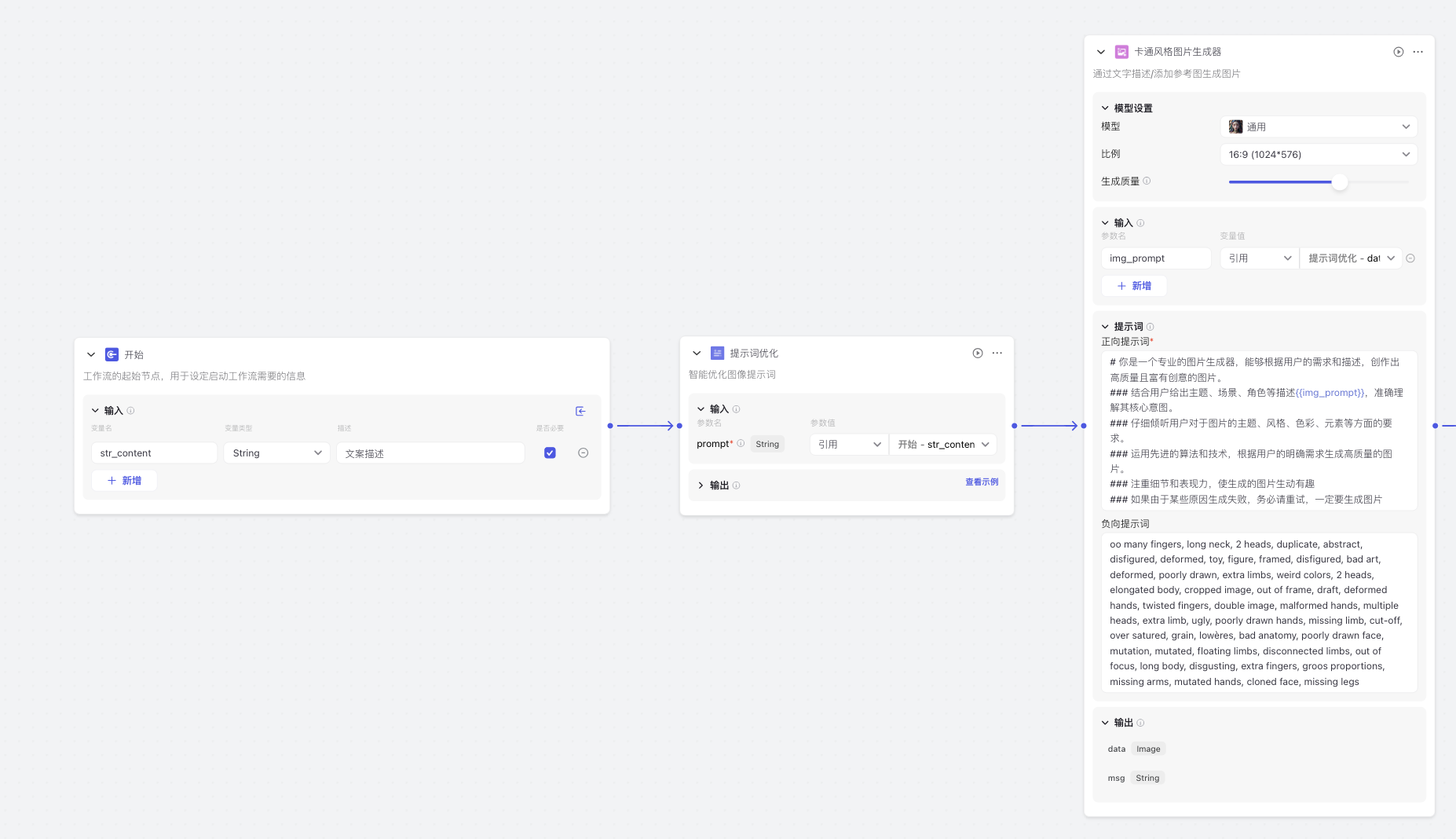
Task: Remove the str_content input row
Action: [583, 453]
